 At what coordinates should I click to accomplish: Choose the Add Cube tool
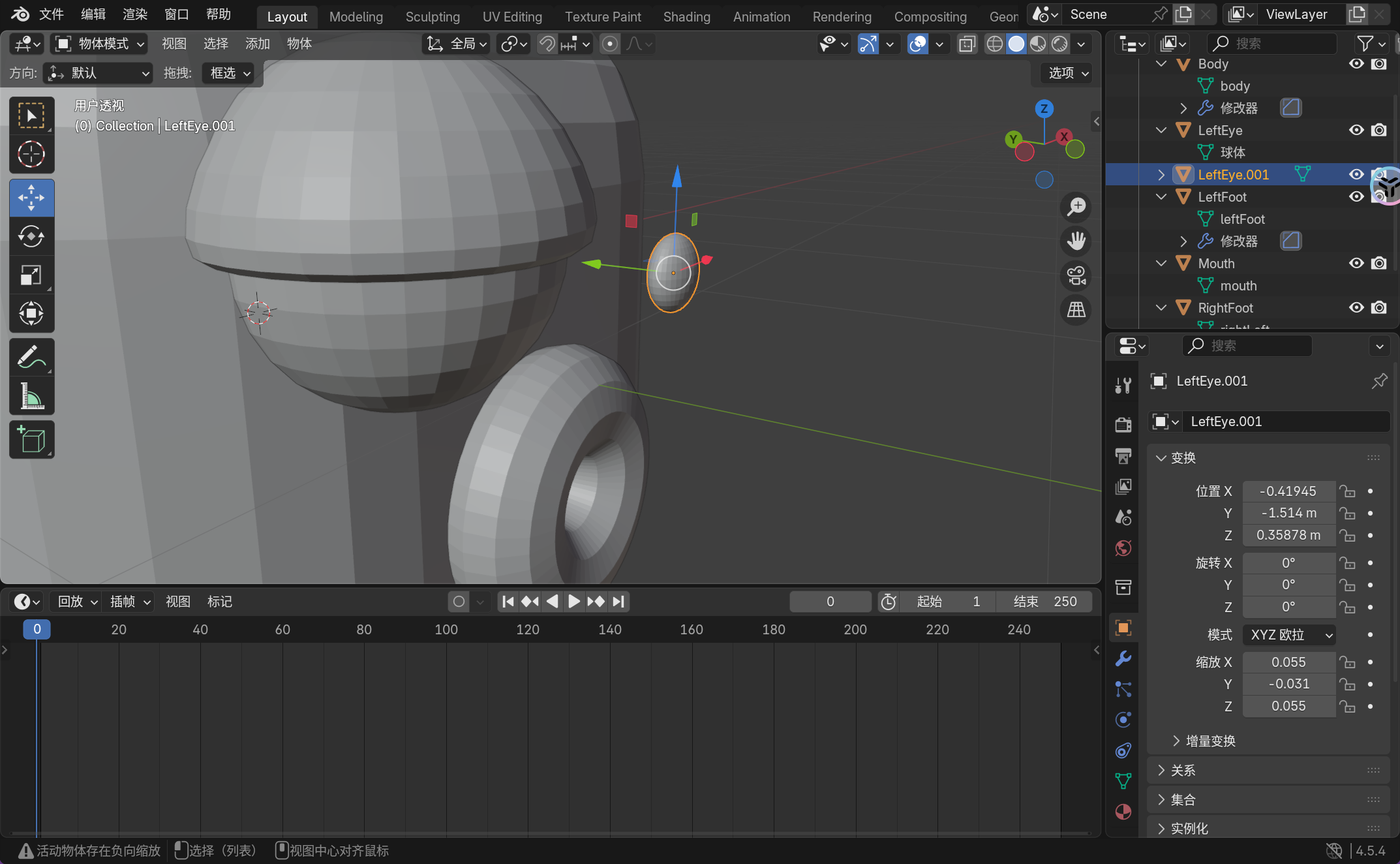point(31,440)
